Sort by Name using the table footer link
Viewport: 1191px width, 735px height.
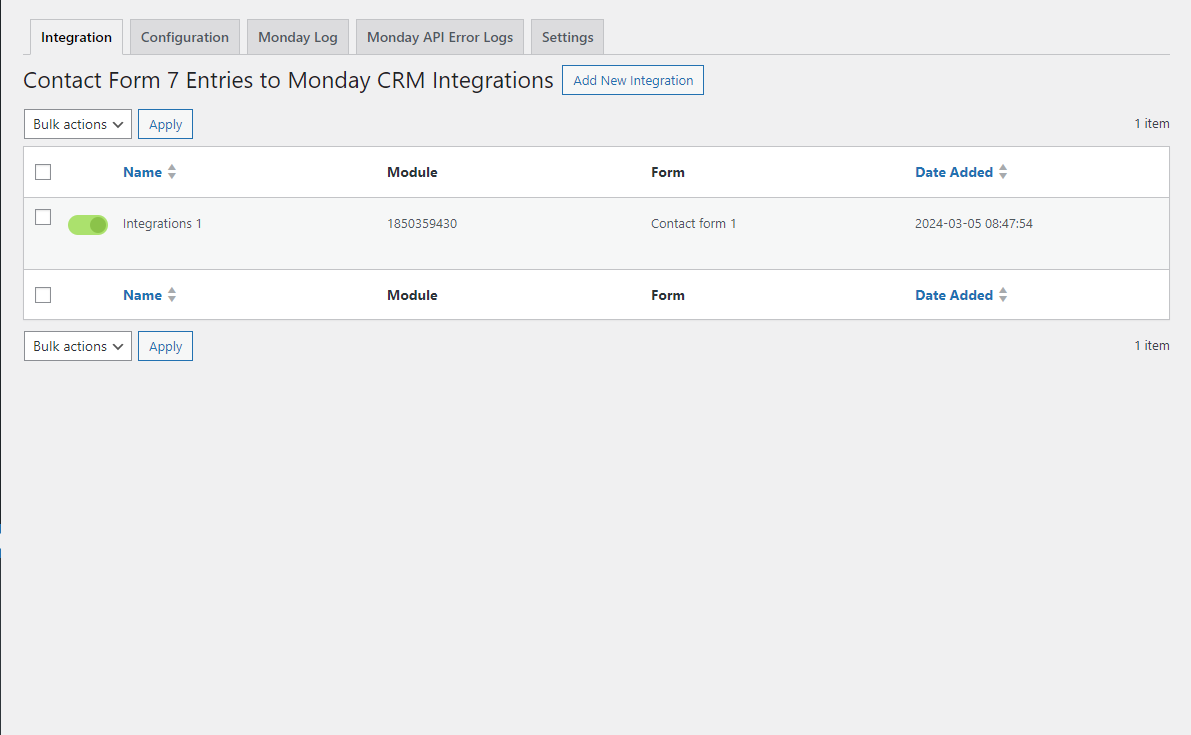(x=150, y=295)
